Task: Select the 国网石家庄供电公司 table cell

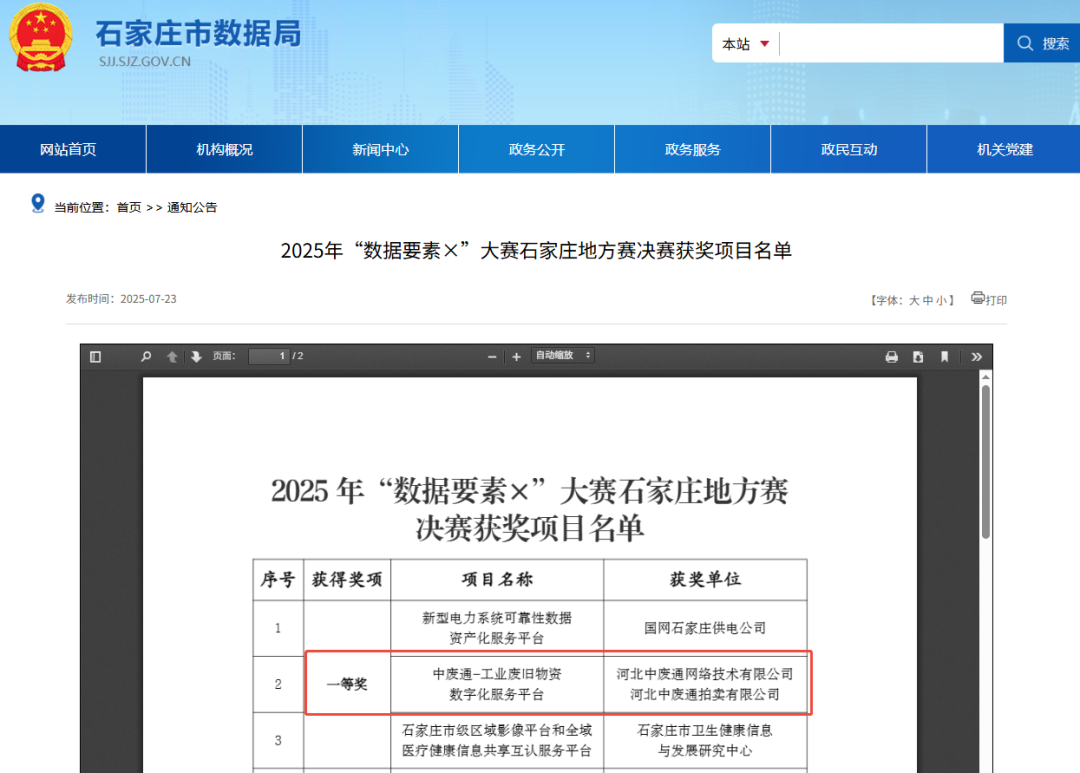Action: click(705, 628)
